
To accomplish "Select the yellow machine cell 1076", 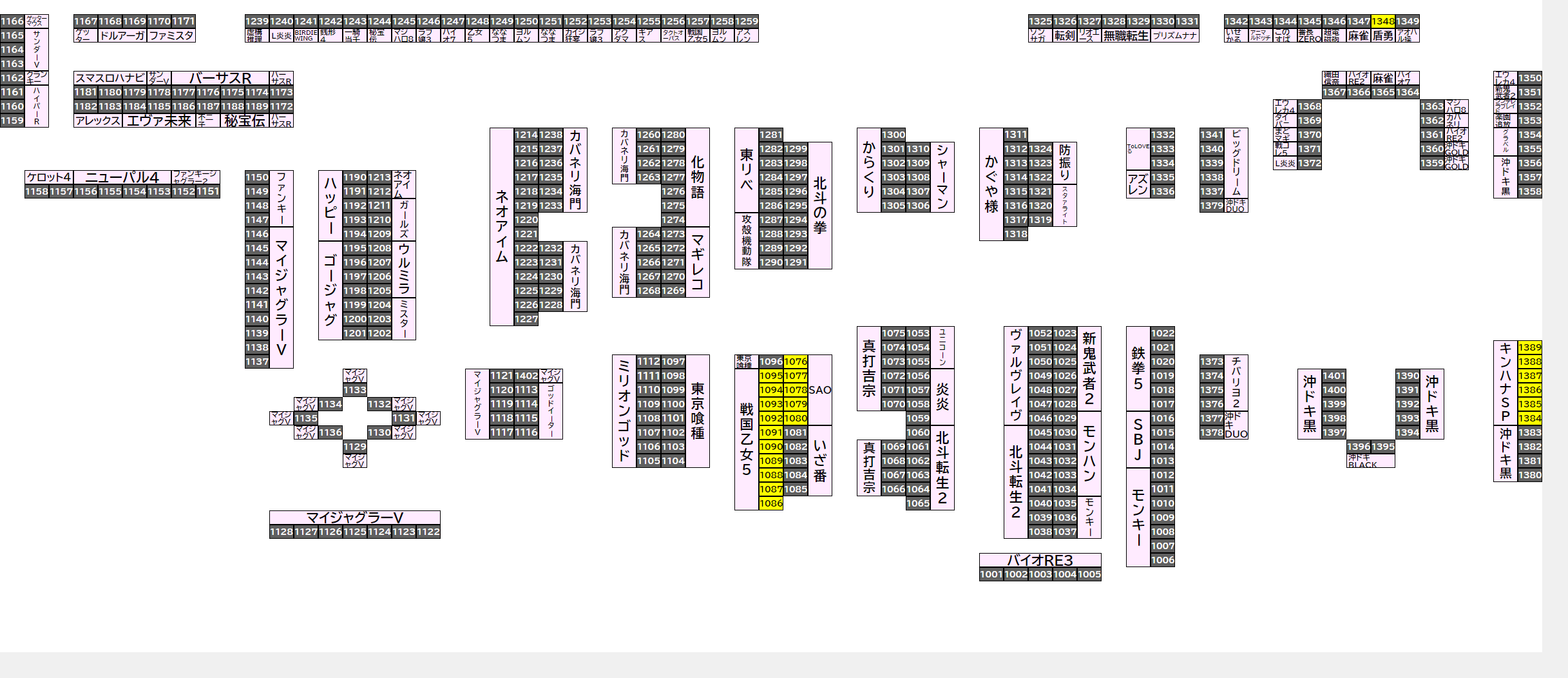I will pyautogui.click(x=796, y=362).
